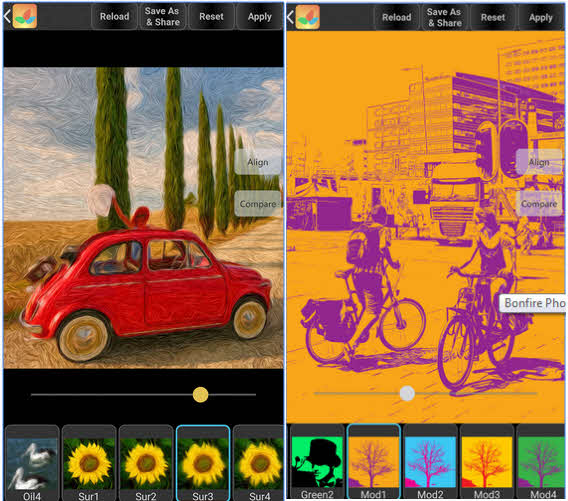Click the yellow slider knob under car image
This screenshot has height=501, width=568.
pos(200,394)
